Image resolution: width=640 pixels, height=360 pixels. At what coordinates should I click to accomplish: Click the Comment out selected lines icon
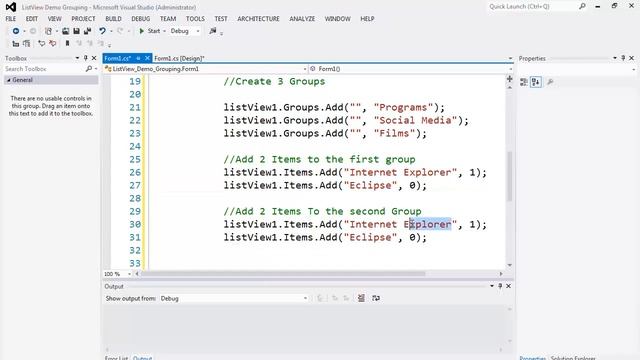pos(41,43)
